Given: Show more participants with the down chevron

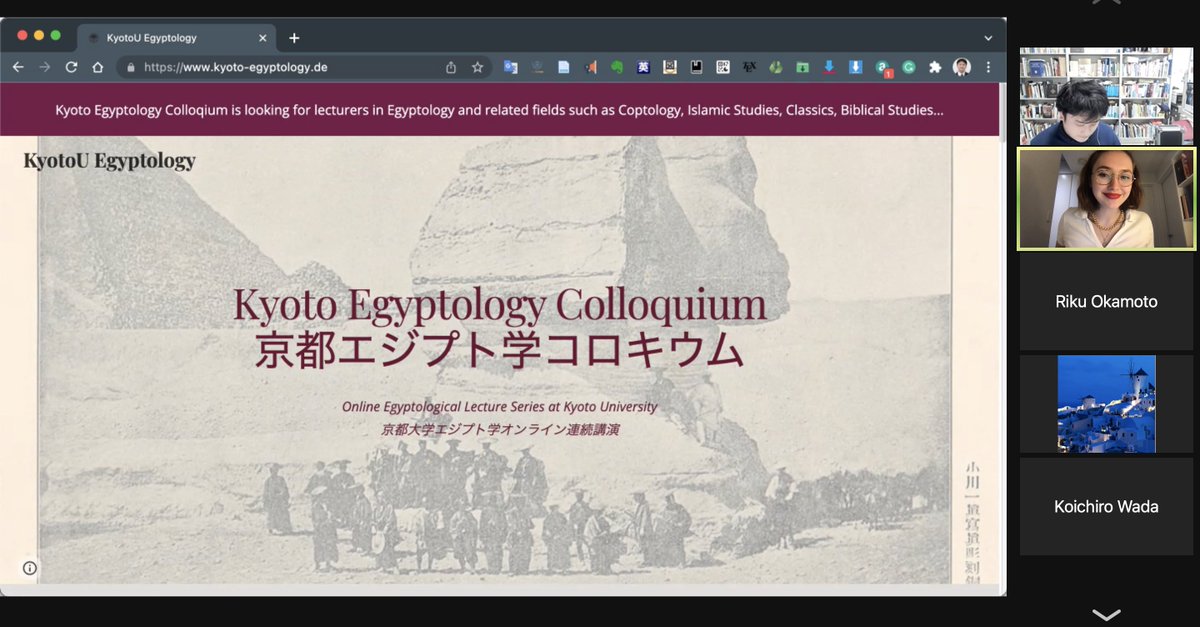Looking at the screenshot, I should [1106, 614].
